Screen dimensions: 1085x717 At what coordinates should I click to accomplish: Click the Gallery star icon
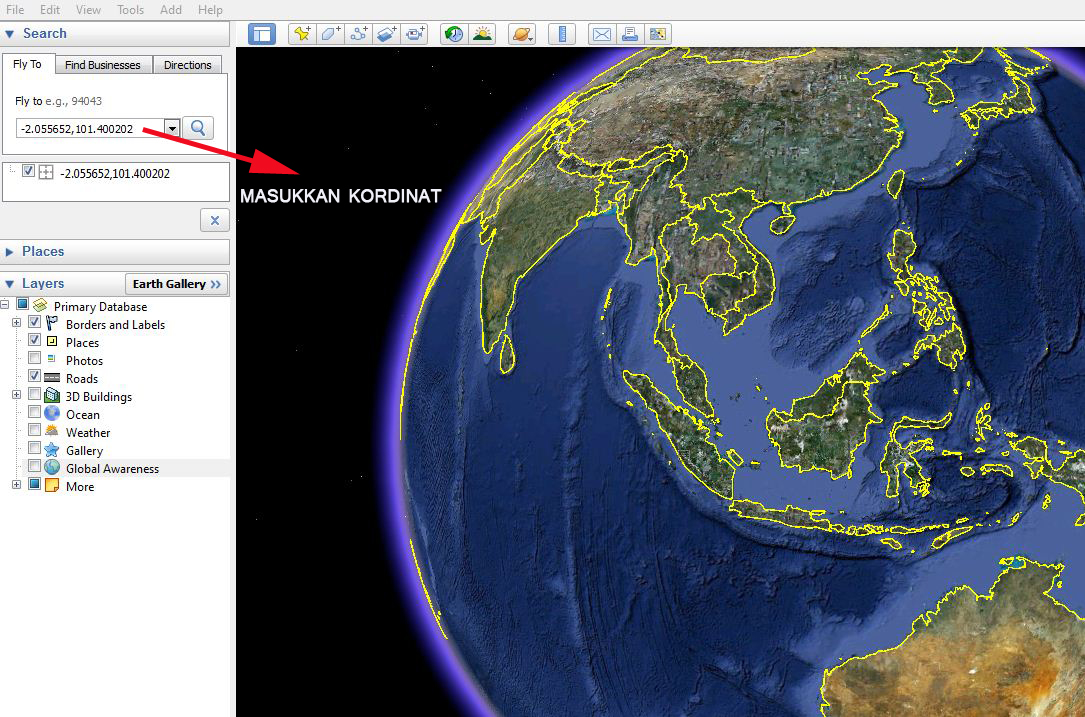click(x=52, y=450)
